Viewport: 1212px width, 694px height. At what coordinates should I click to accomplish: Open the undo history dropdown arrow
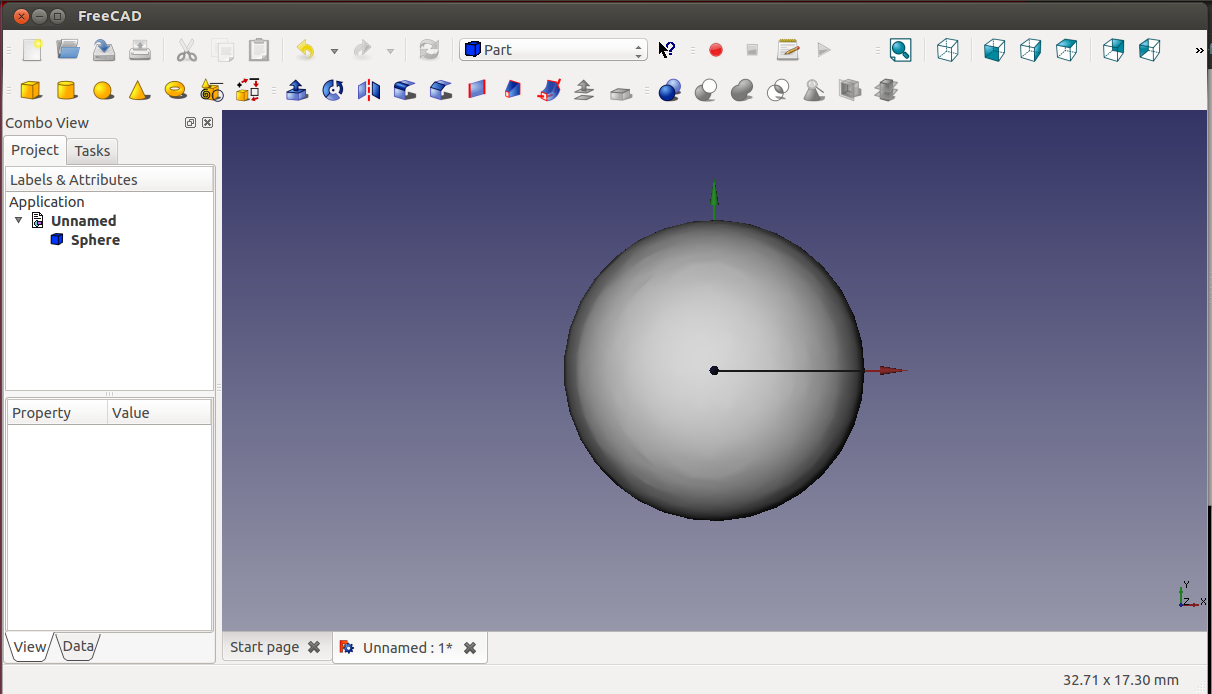pyautogui.click(x=334, y=51)
